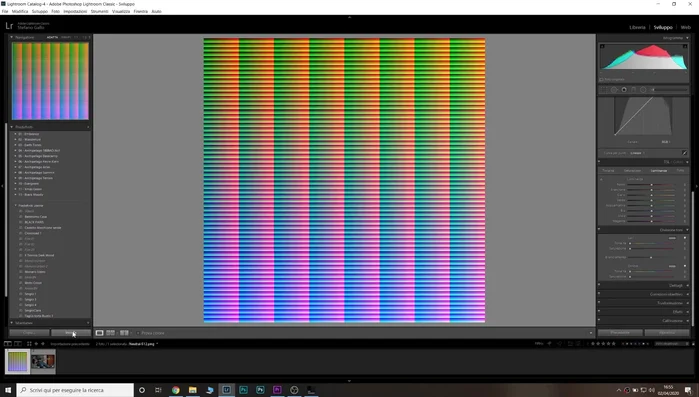Switch to Loupe view in the toolbar
This screenshot has height=397, width=699.
(99, 333)
